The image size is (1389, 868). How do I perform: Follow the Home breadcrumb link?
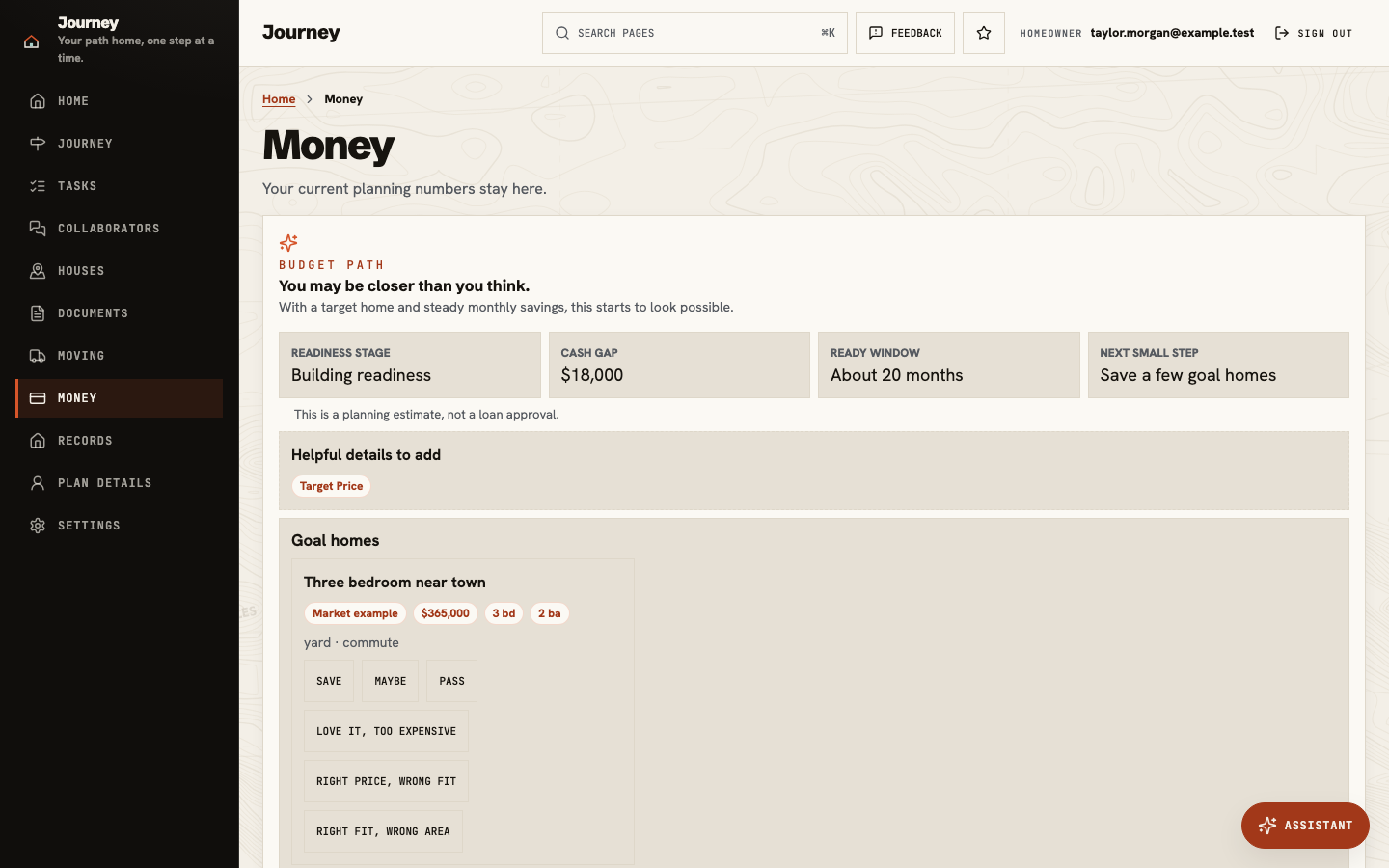pyautogui.click(x=279, y=99)
